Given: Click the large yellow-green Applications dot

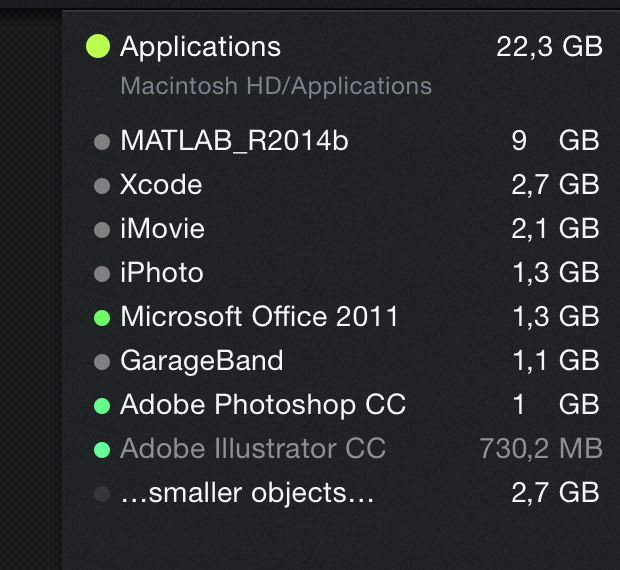Looking at the screenshot, I should [98, 46].
